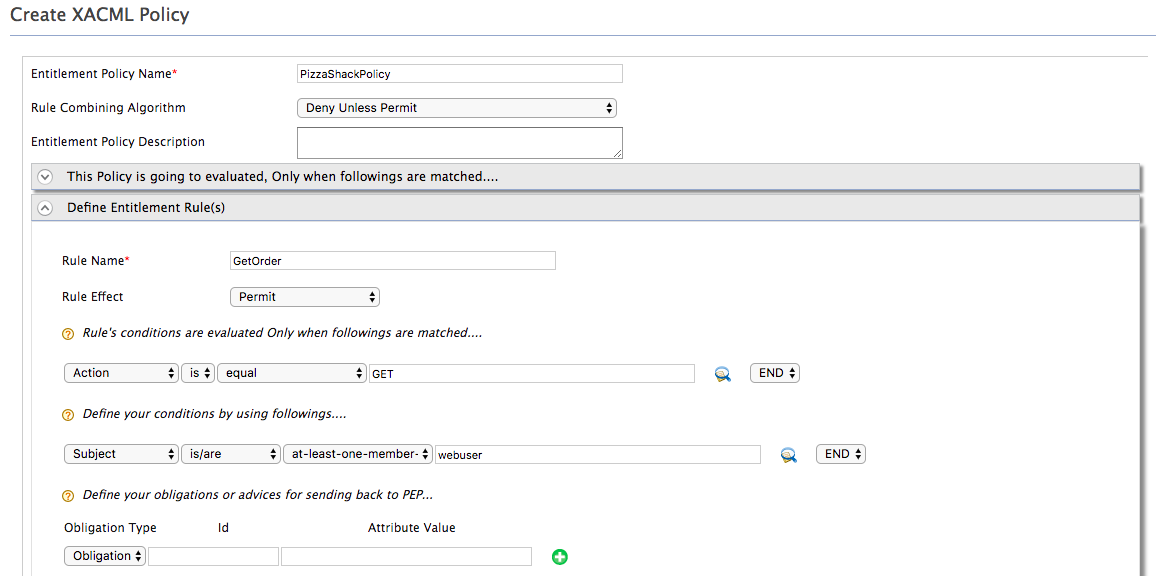Open the first END connector dropdown
Viewport: 1159px width, 576px height.
click(x=773, y=372)
